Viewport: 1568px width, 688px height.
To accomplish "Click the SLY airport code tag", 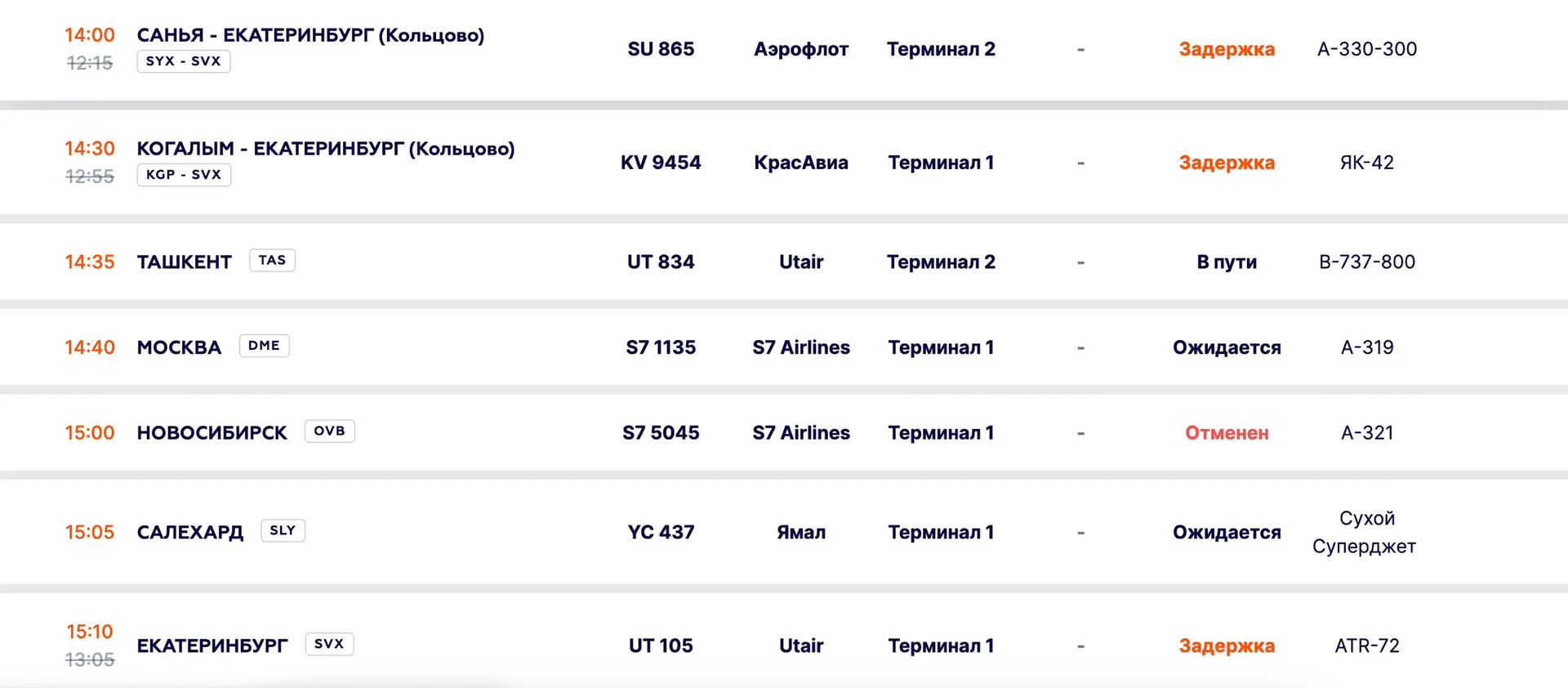I will pos(283,530).
